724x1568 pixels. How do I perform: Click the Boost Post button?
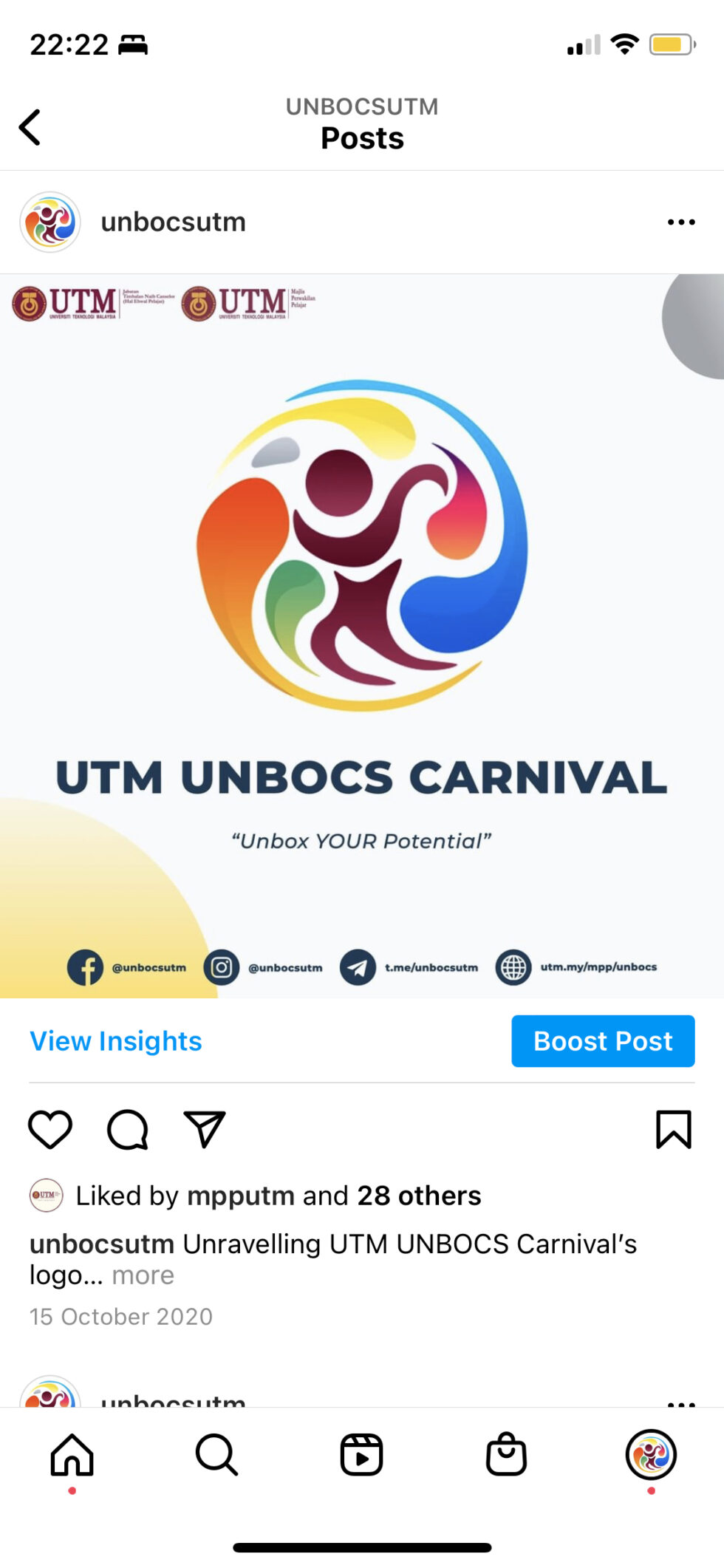603,1040
